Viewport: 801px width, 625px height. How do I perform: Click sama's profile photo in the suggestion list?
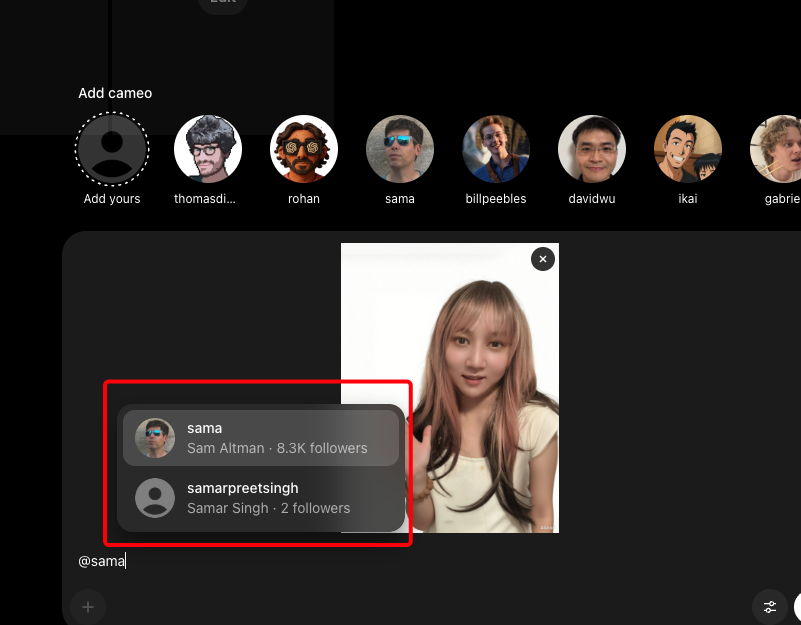[155, 438]
